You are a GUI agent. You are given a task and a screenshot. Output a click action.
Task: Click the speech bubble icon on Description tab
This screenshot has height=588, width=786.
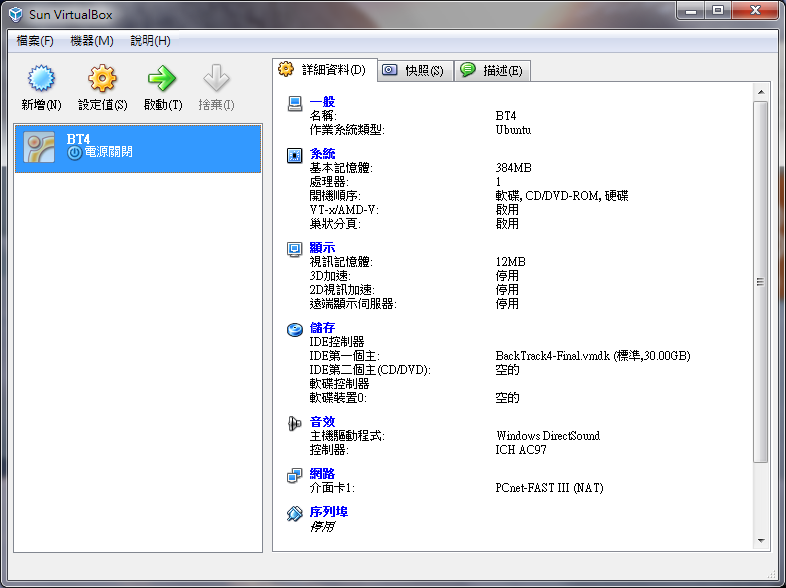pos(468,69)
